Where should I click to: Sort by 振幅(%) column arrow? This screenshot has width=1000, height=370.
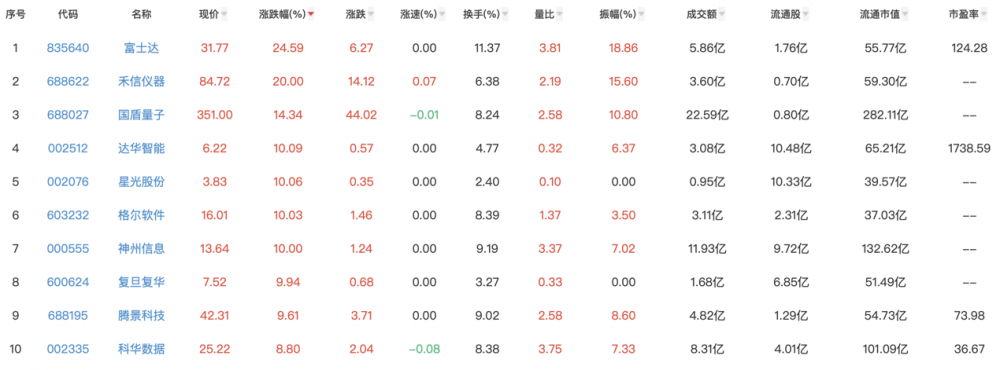click(640, 15)
